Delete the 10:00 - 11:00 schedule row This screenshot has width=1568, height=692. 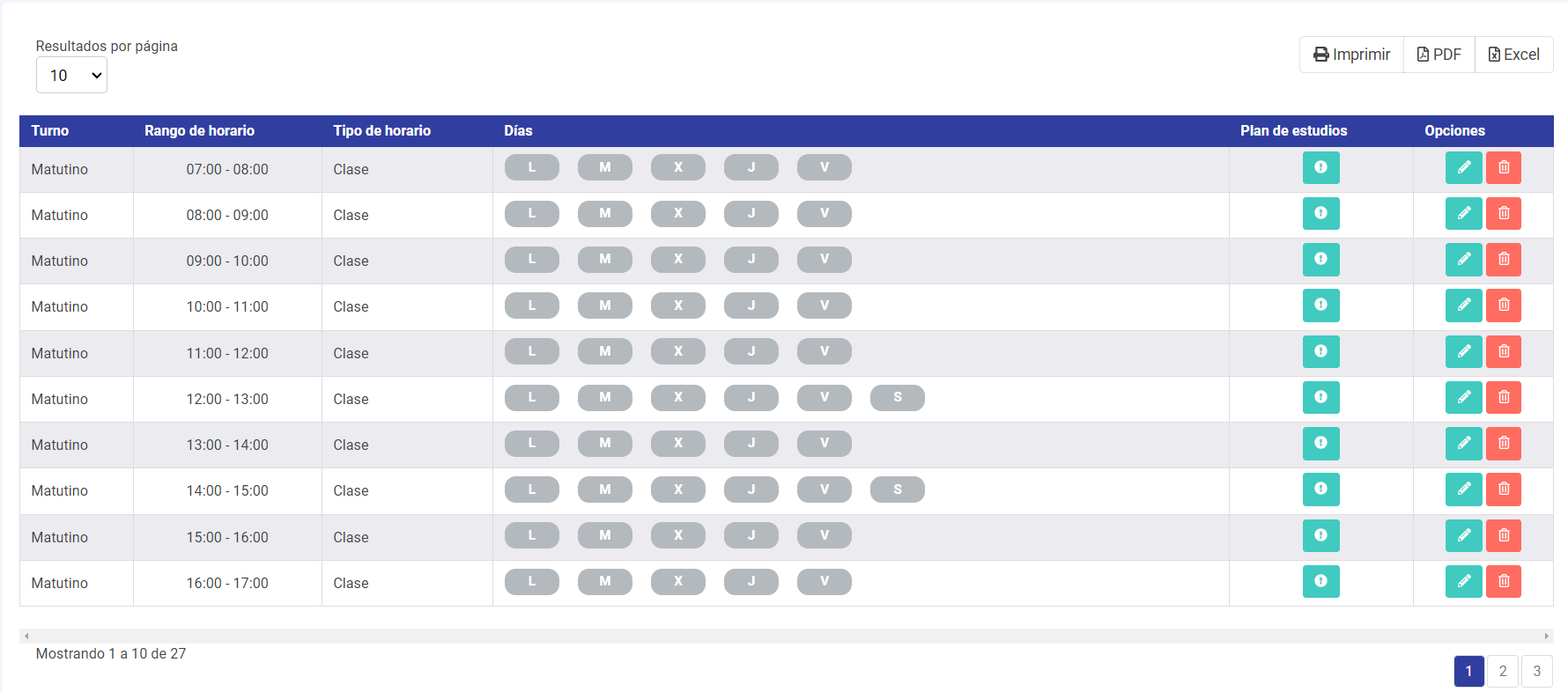1504,305
